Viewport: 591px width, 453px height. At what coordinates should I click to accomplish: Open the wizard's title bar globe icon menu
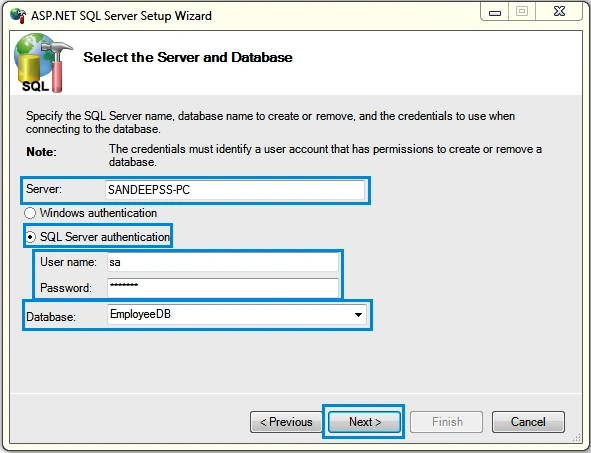click(18, 15)
